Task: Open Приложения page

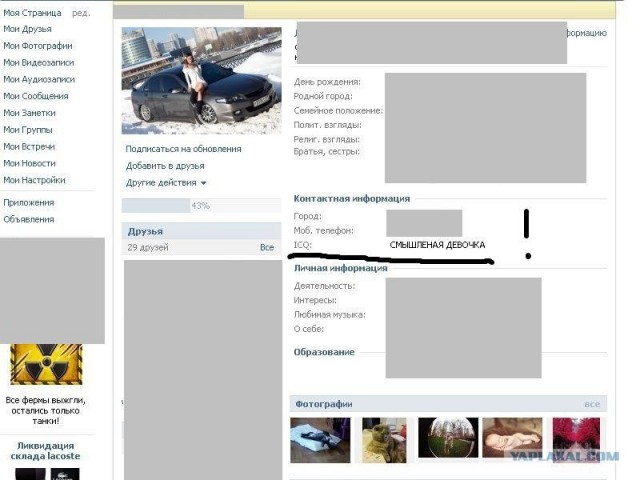Action: click(29, 202)
